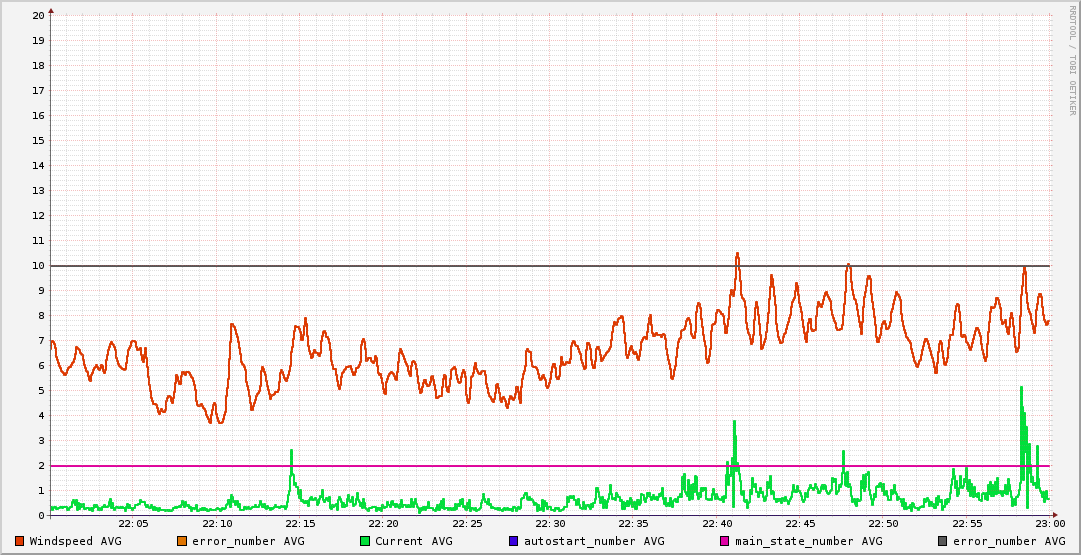
Task: Click the red Windspeed AVG legend swatch
Action: click(20, 541)
